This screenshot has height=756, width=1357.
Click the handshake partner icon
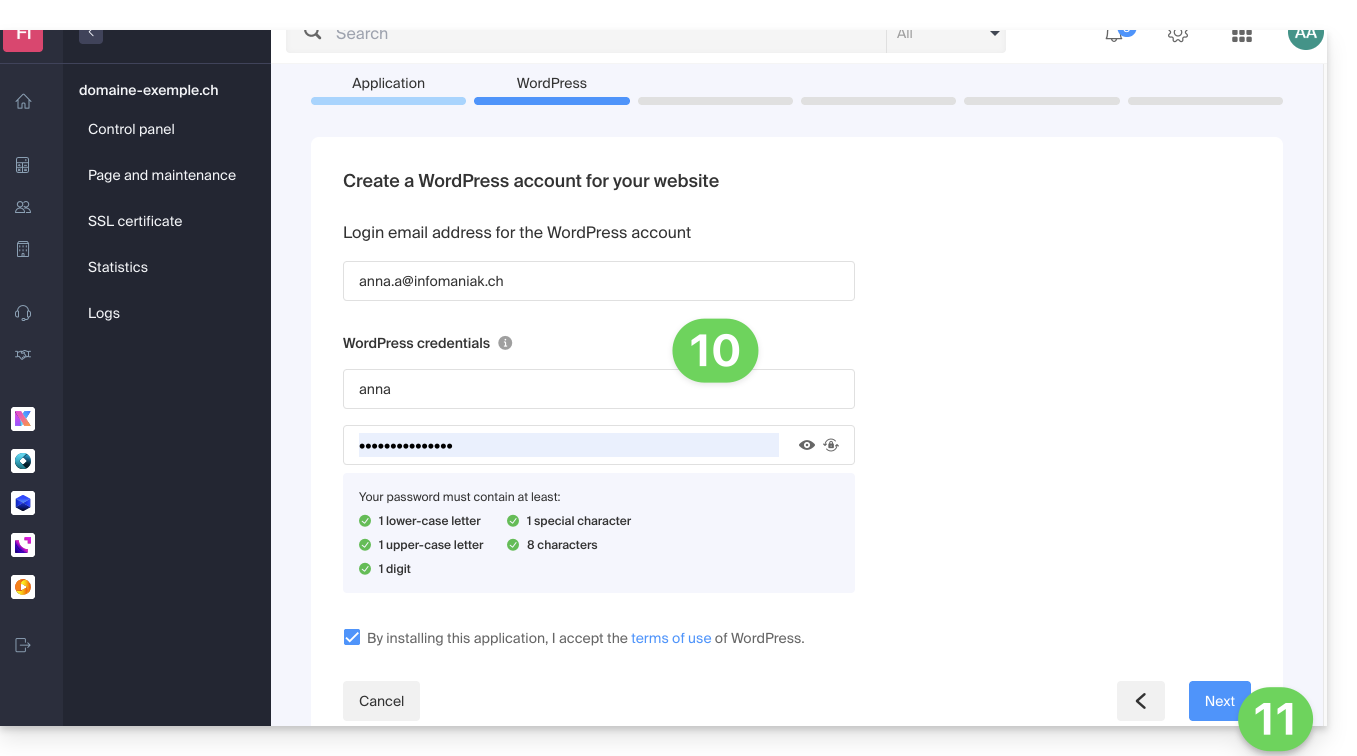click(23, 355)
